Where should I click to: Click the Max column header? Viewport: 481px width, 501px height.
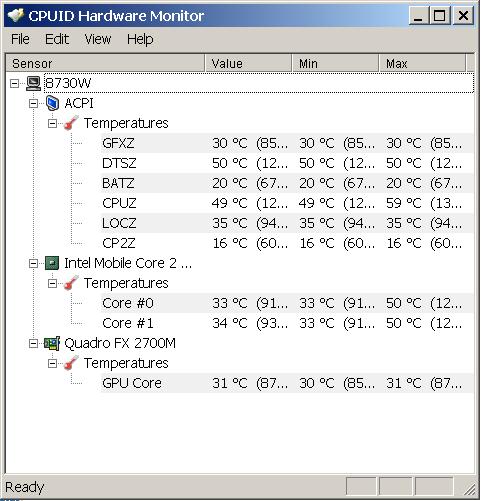(422, 63)
